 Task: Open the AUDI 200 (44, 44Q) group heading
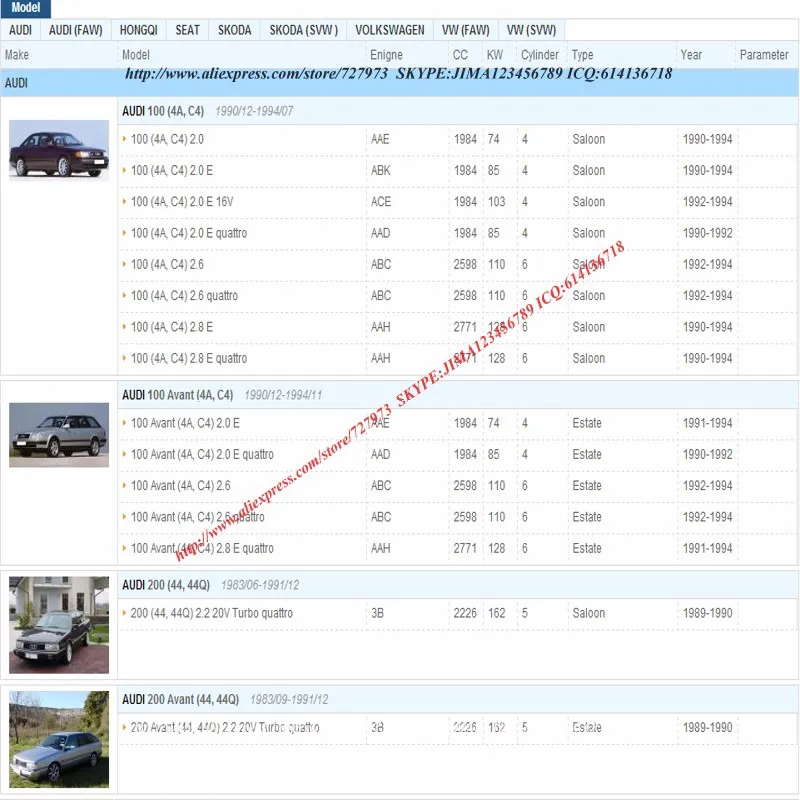point(166,585)
